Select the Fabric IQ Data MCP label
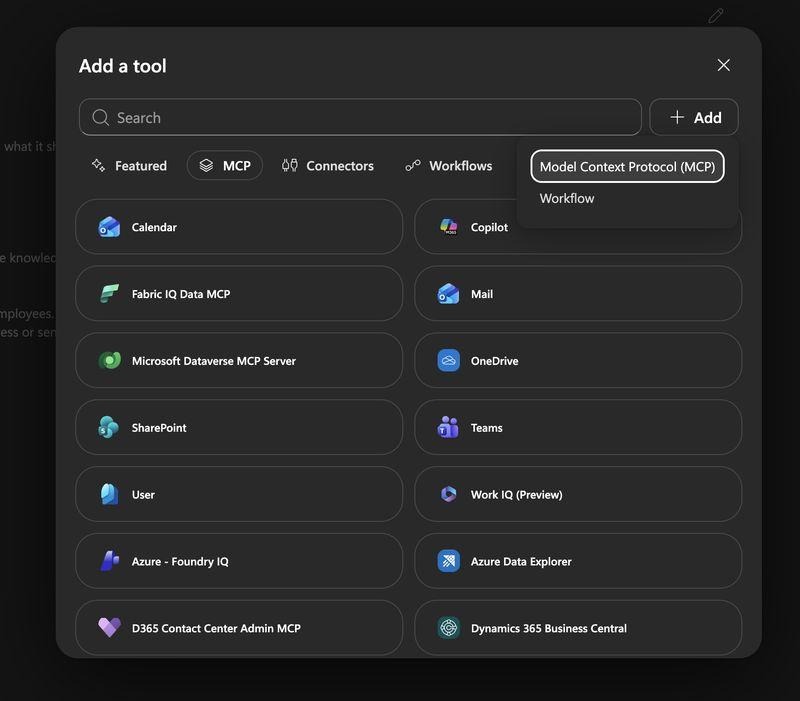Viewport: 800px width, 701px height. click(x=181, y=294)
